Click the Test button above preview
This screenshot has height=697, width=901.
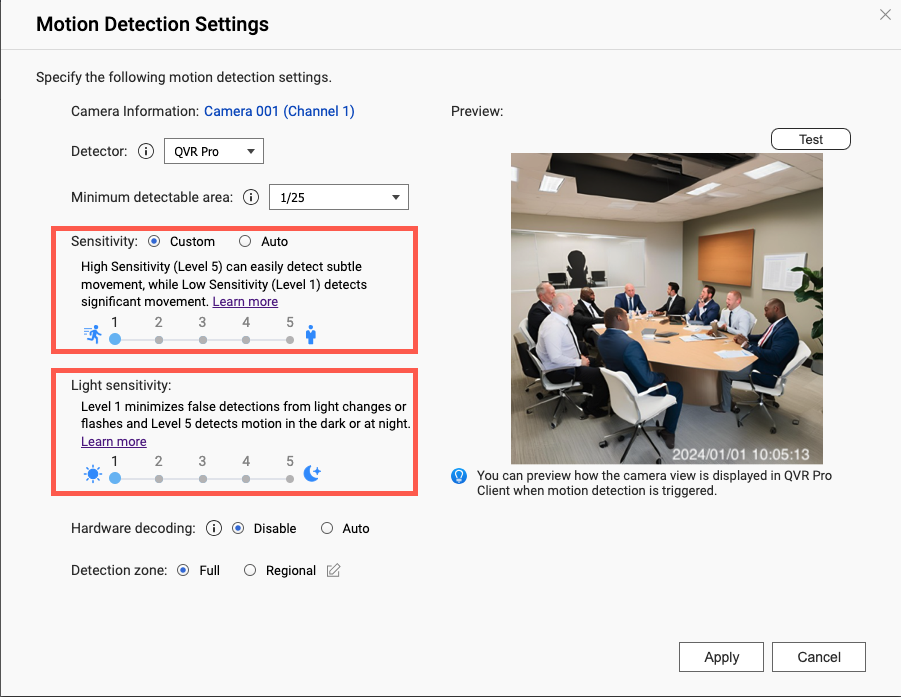[811, 139]
